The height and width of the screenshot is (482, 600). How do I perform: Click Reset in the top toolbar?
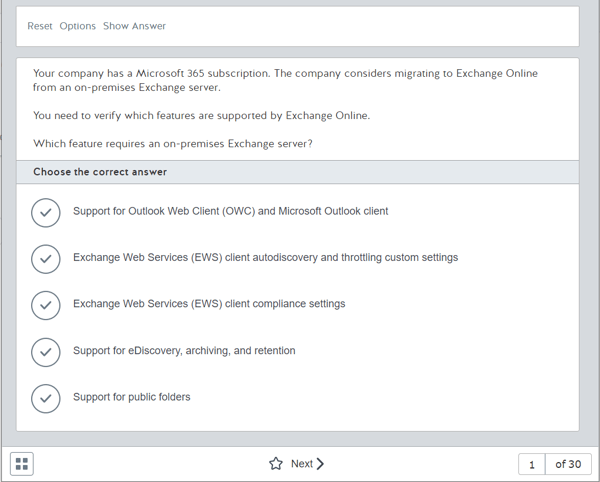[x=40, y=26]
